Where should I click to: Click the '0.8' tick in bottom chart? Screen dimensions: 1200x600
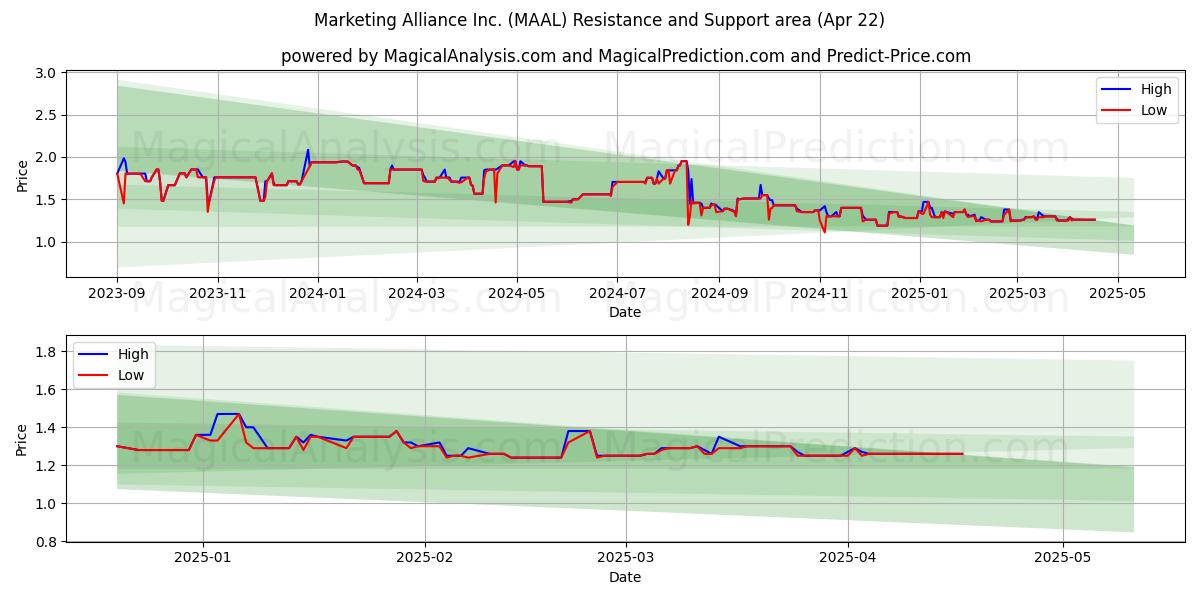pyautogui.click(x=45, y=542)
